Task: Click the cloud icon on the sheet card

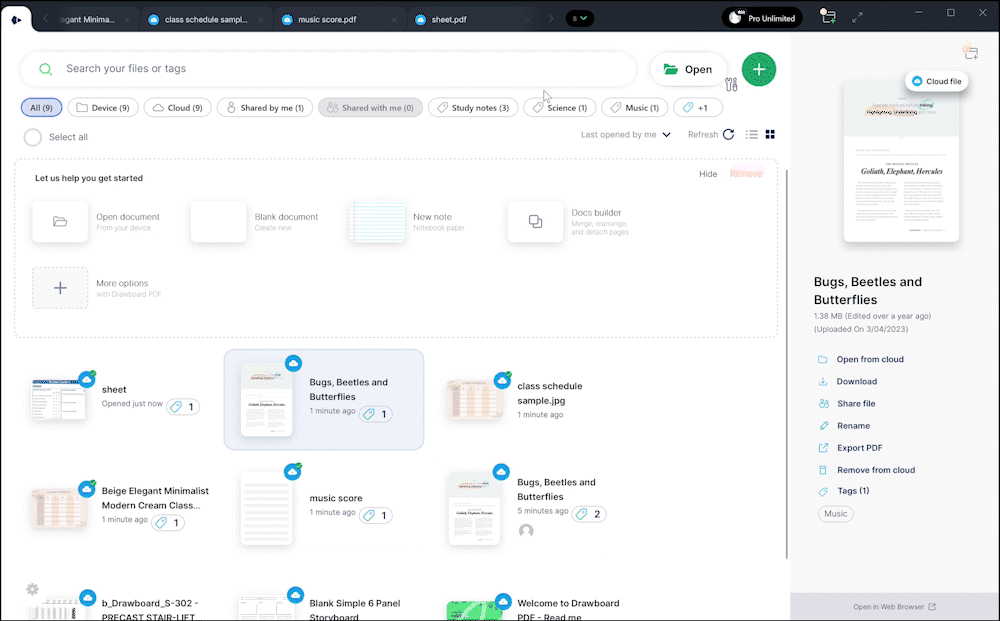Action: coord(87,380)
